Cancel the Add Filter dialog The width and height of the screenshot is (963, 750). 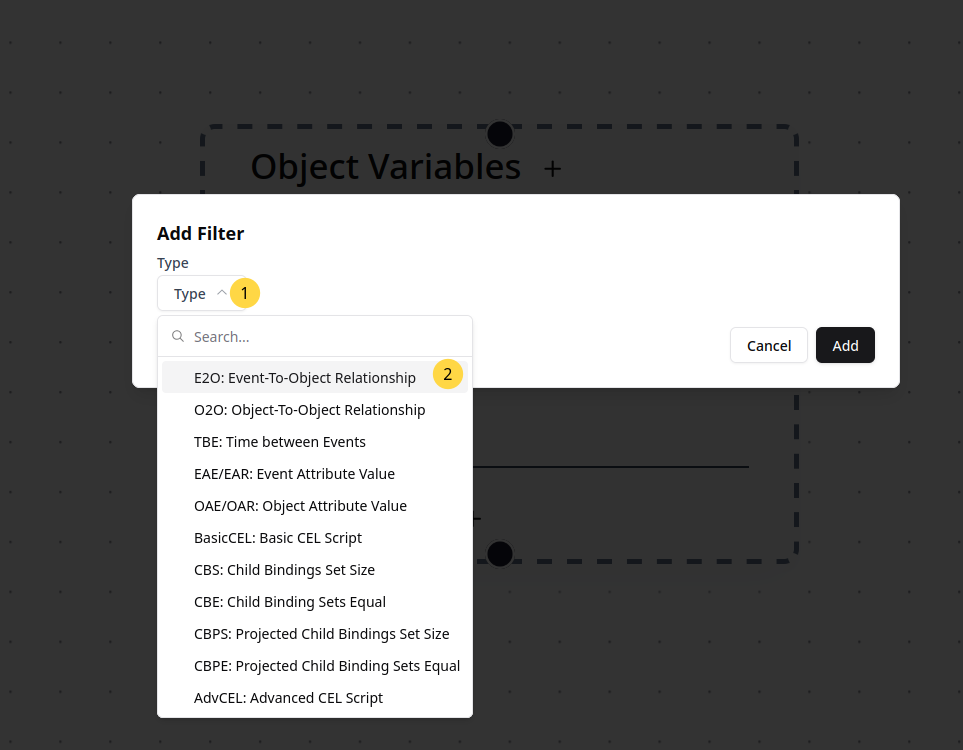[768, 345]
